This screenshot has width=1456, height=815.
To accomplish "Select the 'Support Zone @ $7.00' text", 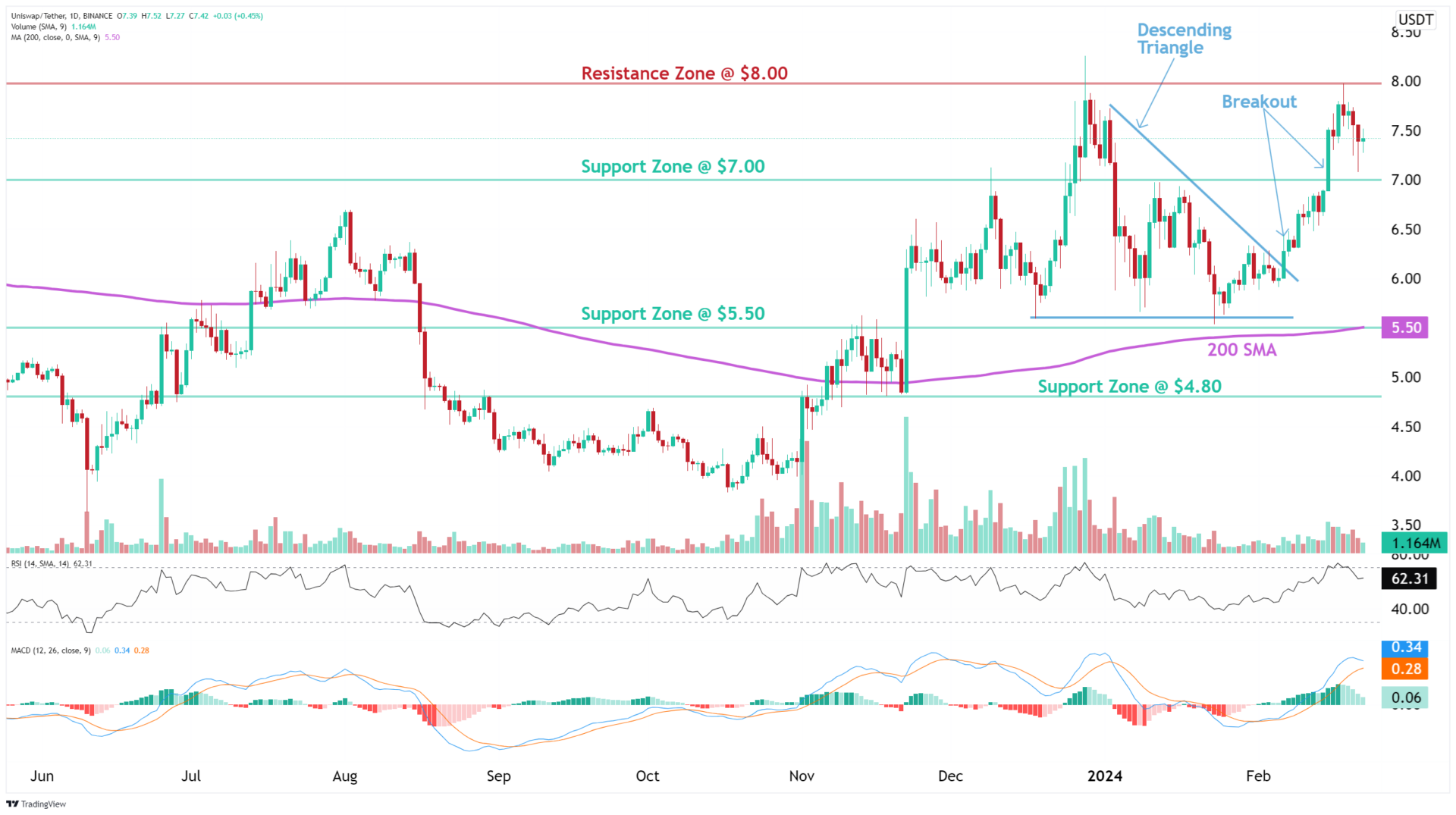I will pos(673,167).
